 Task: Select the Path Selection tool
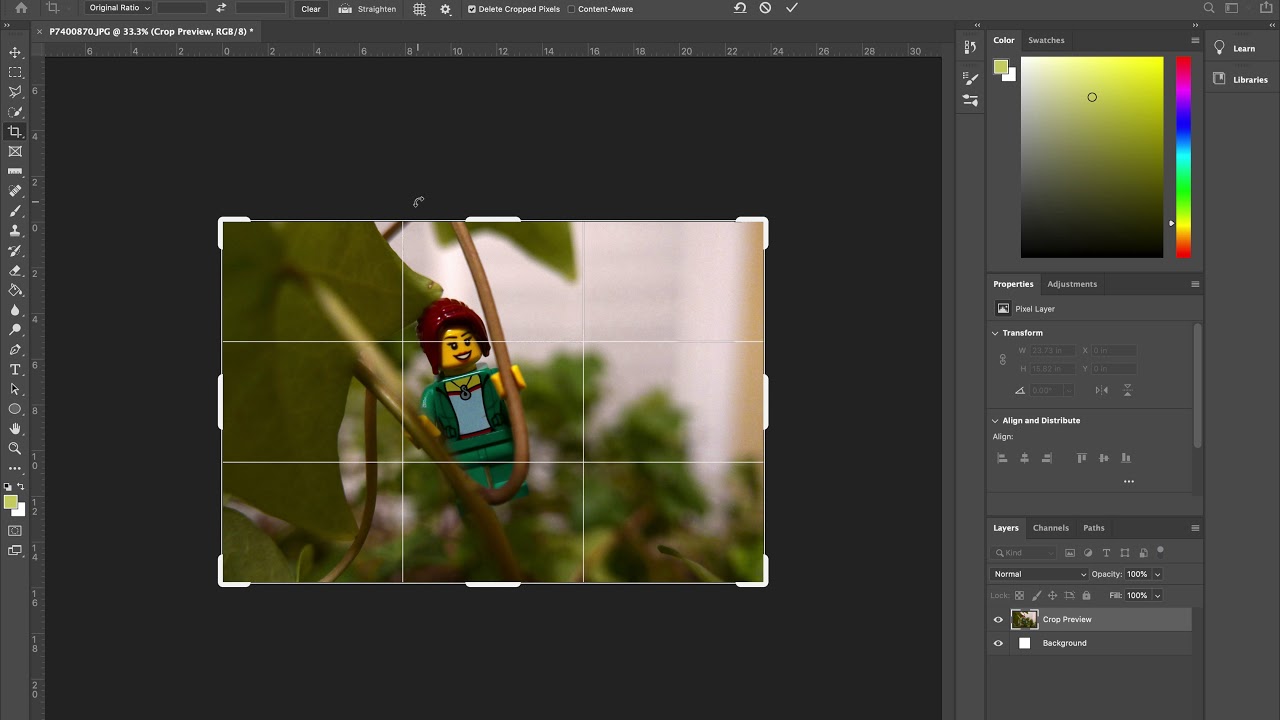[x=15, y=389]
